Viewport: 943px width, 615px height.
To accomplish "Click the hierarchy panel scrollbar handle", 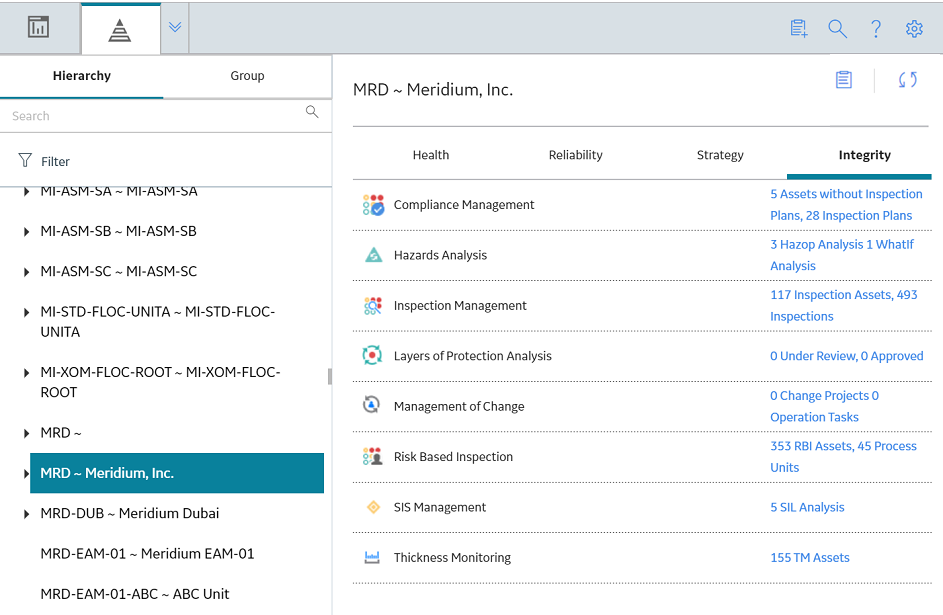I will click(330, 376).
